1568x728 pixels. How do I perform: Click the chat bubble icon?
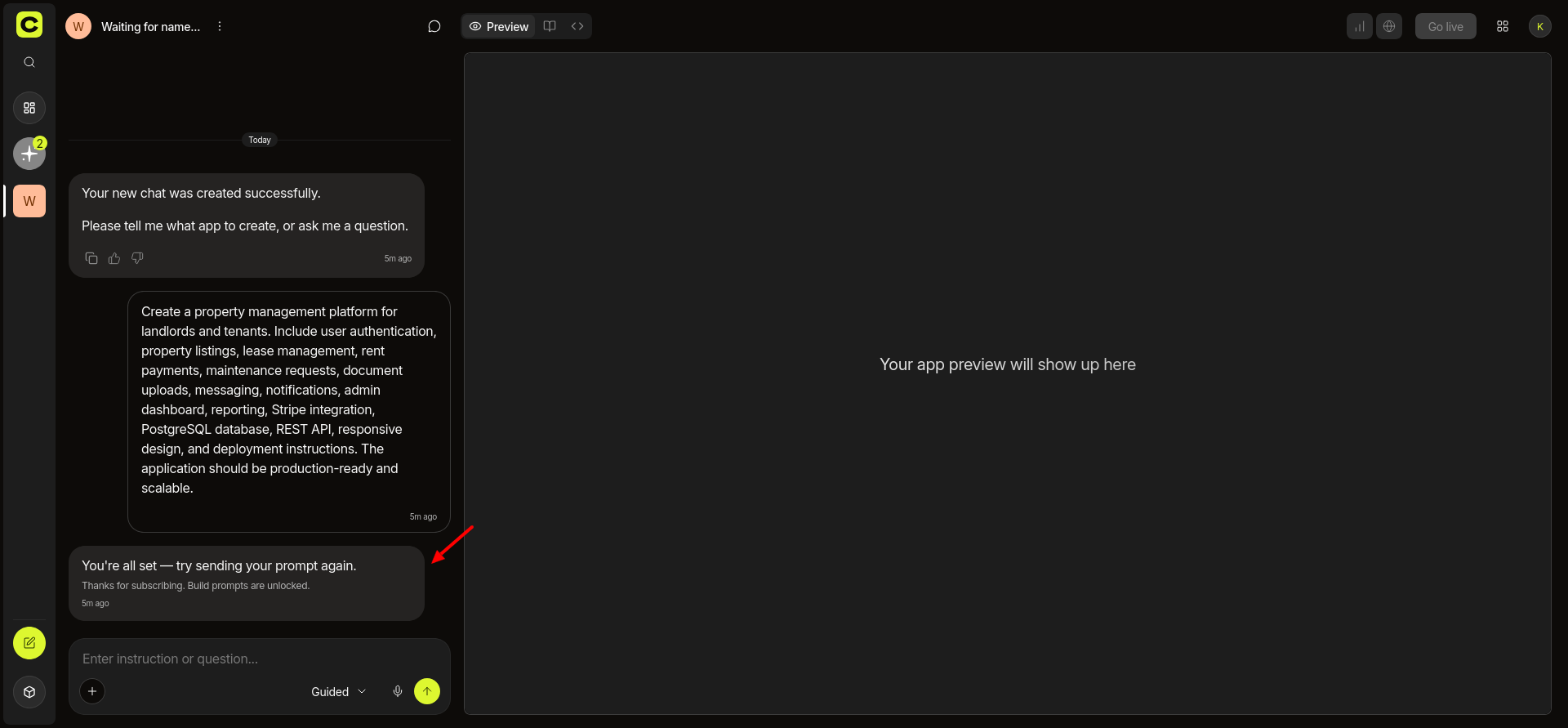point(434,26)
